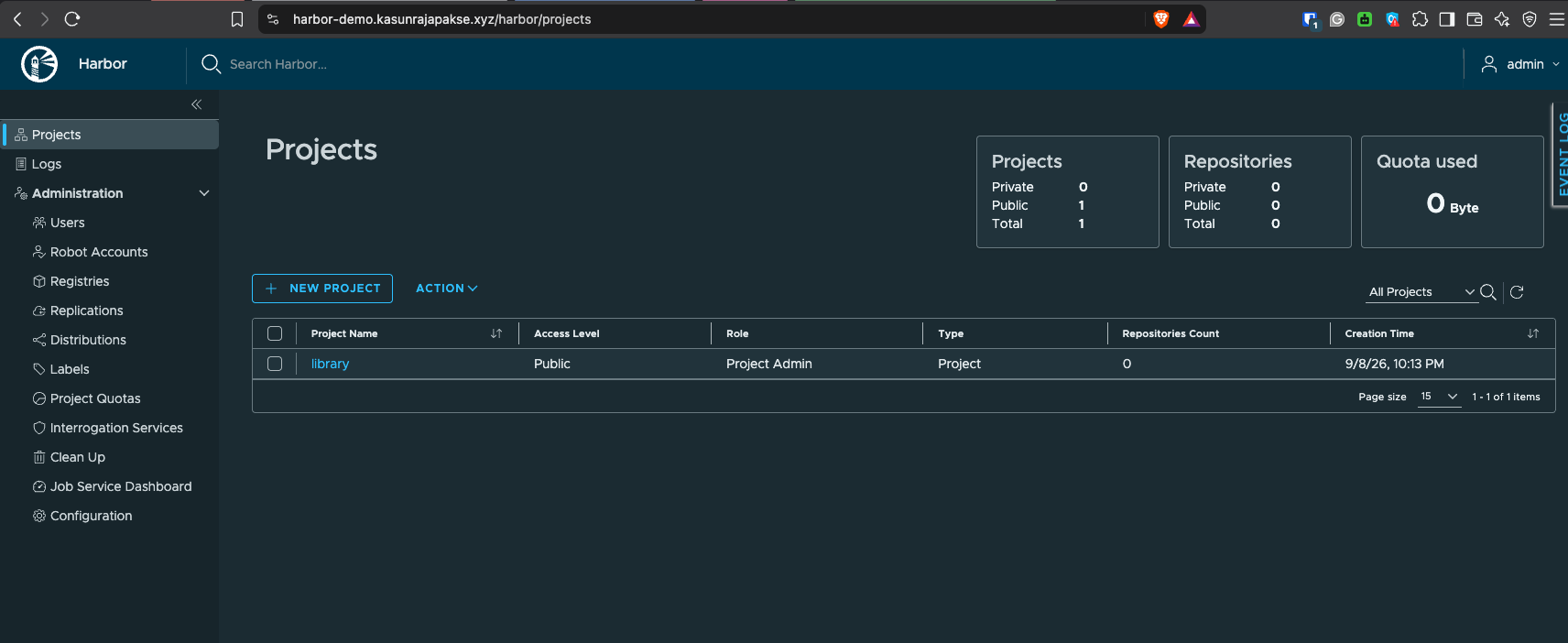Screen dimensions: 1568x643
Task: Click the Search Harbor input field
Action: pyautogui.click(x=278, y=64)
